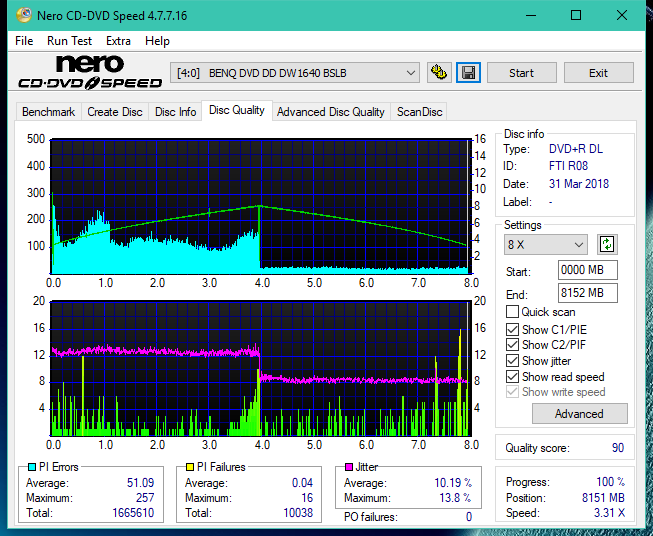The height and width of the screenshot is (536, 653).
Task: Click the PO failures value 0
Action: 469,517
